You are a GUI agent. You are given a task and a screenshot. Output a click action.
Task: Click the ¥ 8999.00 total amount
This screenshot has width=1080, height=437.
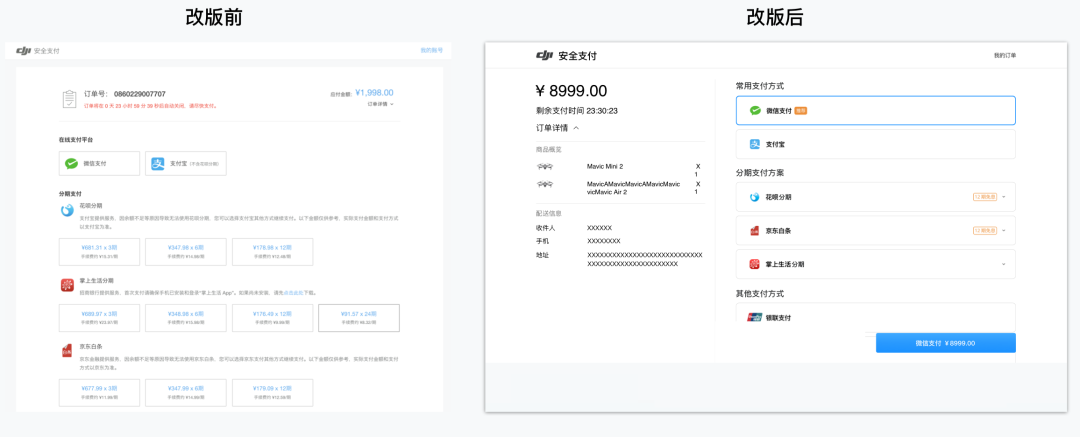click(x=571, y=91)
